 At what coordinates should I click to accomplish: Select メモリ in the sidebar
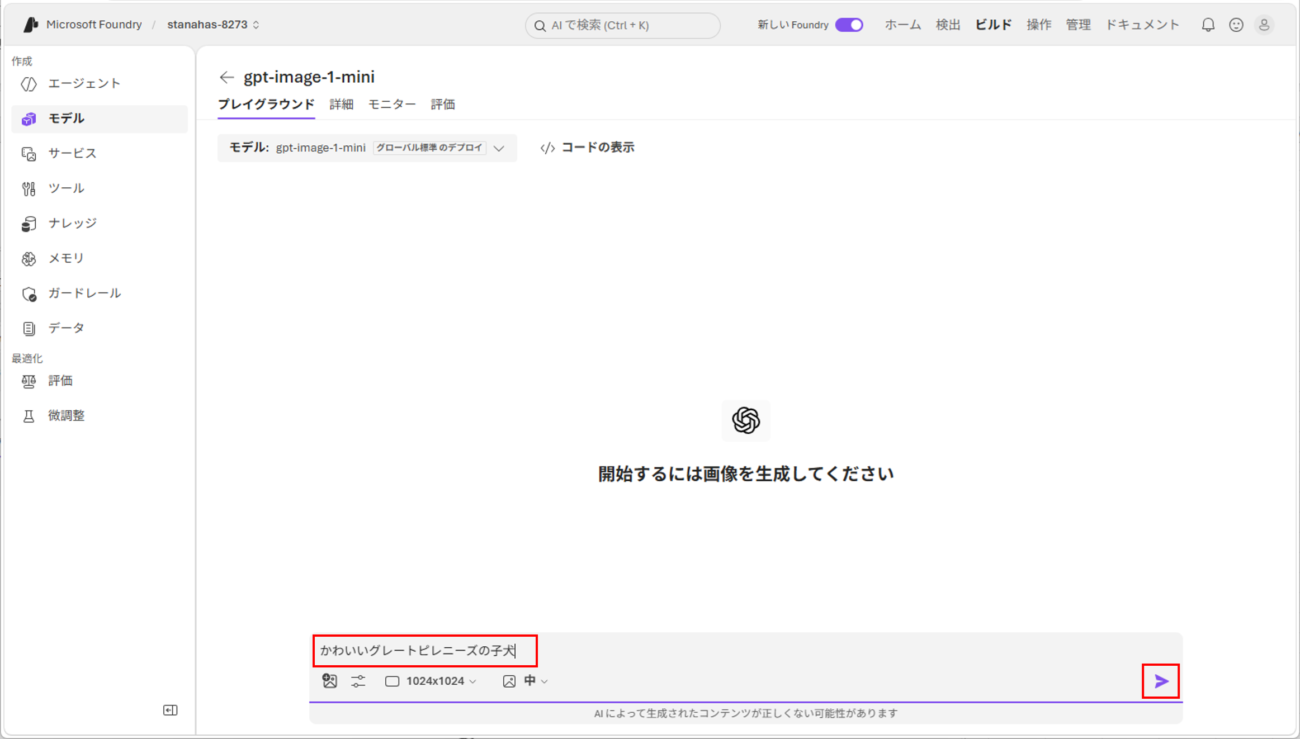click(x=99, y=259)
